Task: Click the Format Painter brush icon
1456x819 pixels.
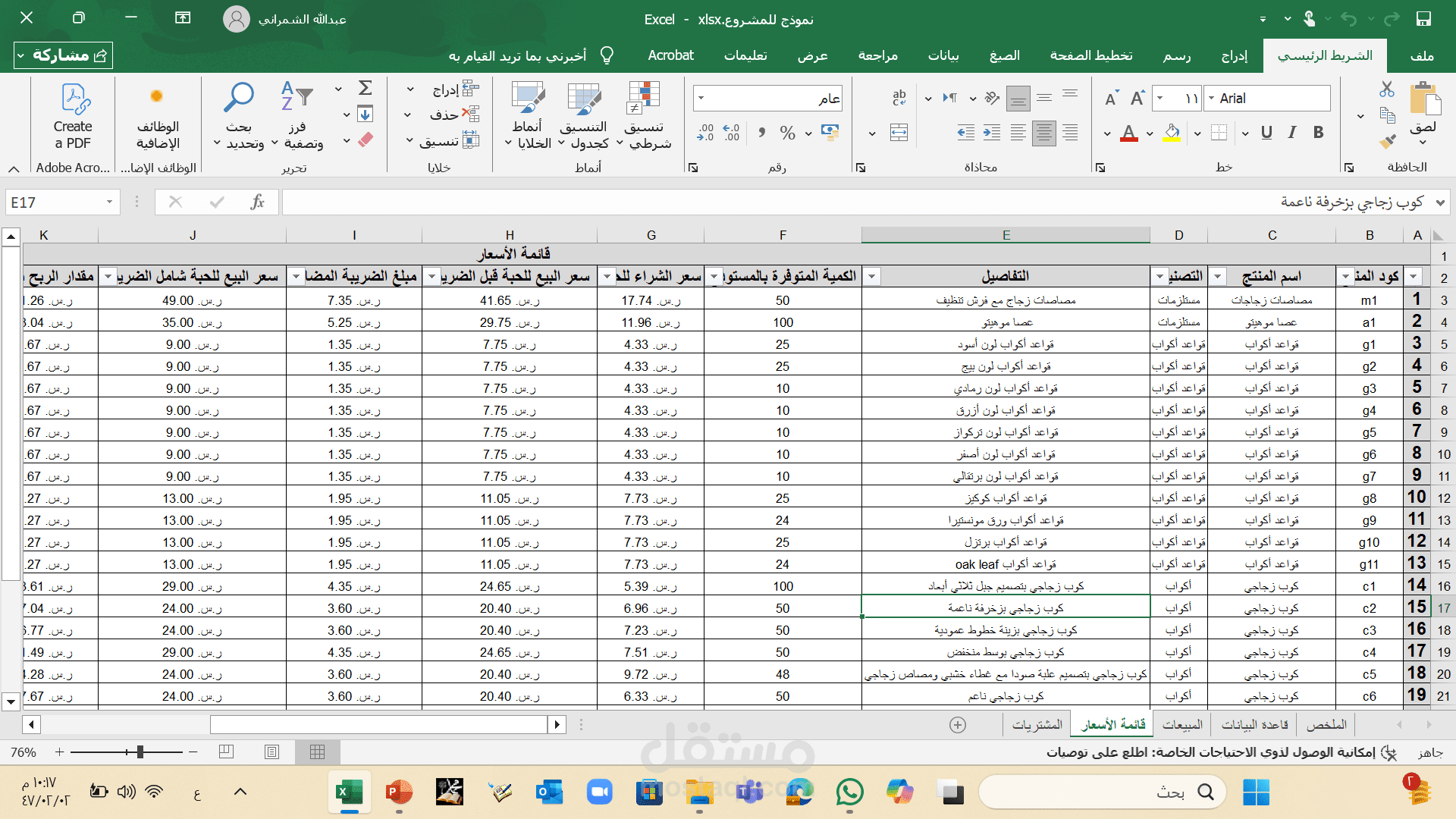Action: point(1387,141)
